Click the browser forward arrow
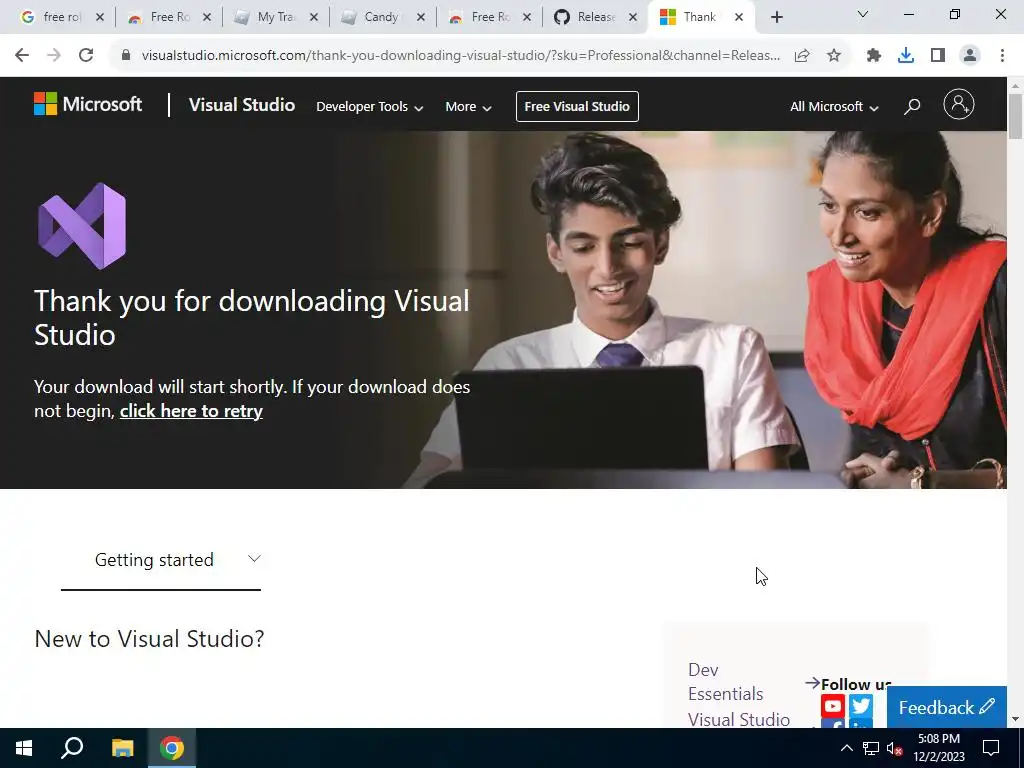 point(54,56)
